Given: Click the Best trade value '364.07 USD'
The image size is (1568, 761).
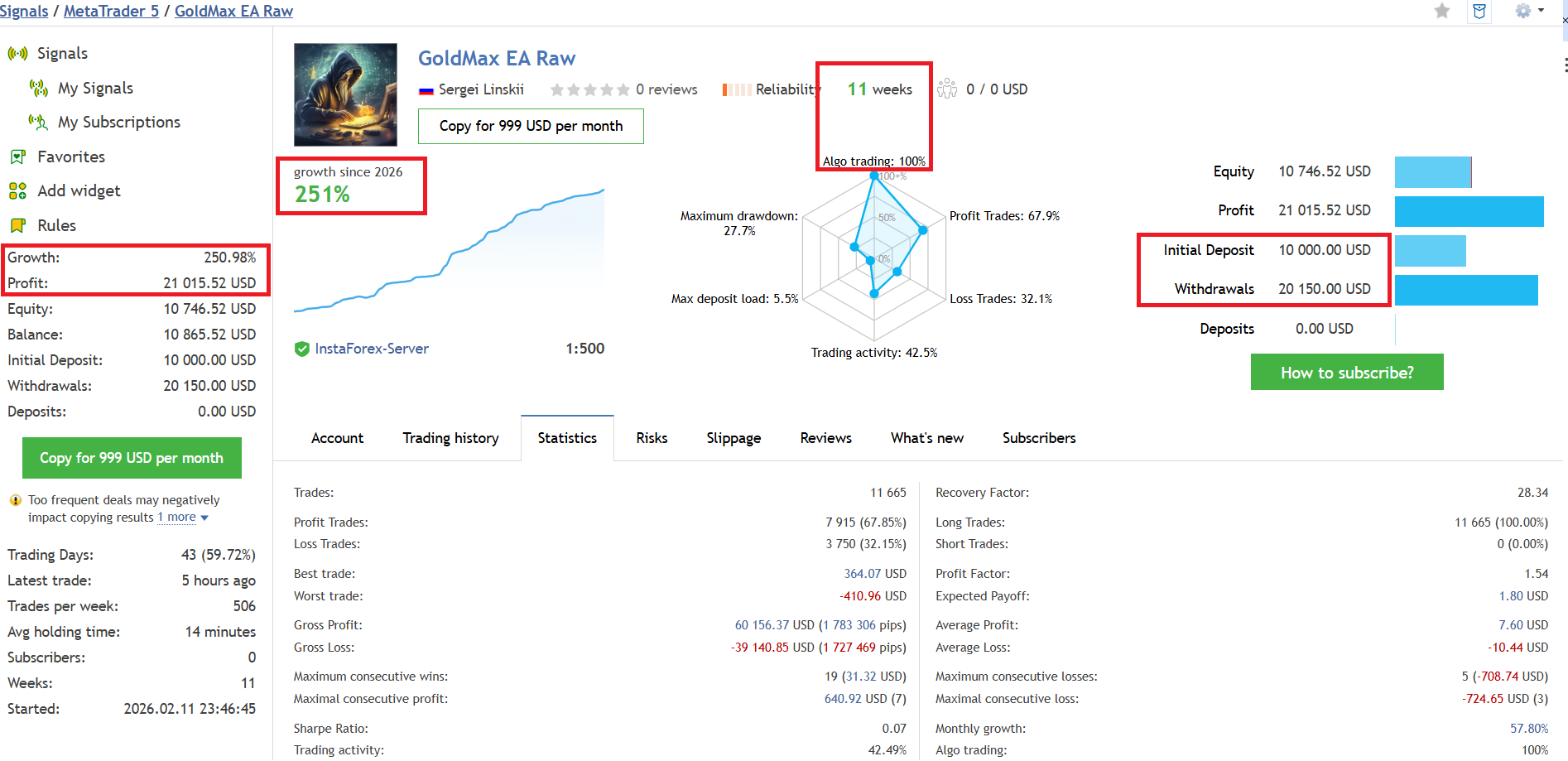Looking at the screenshot, I should (875, 574).
